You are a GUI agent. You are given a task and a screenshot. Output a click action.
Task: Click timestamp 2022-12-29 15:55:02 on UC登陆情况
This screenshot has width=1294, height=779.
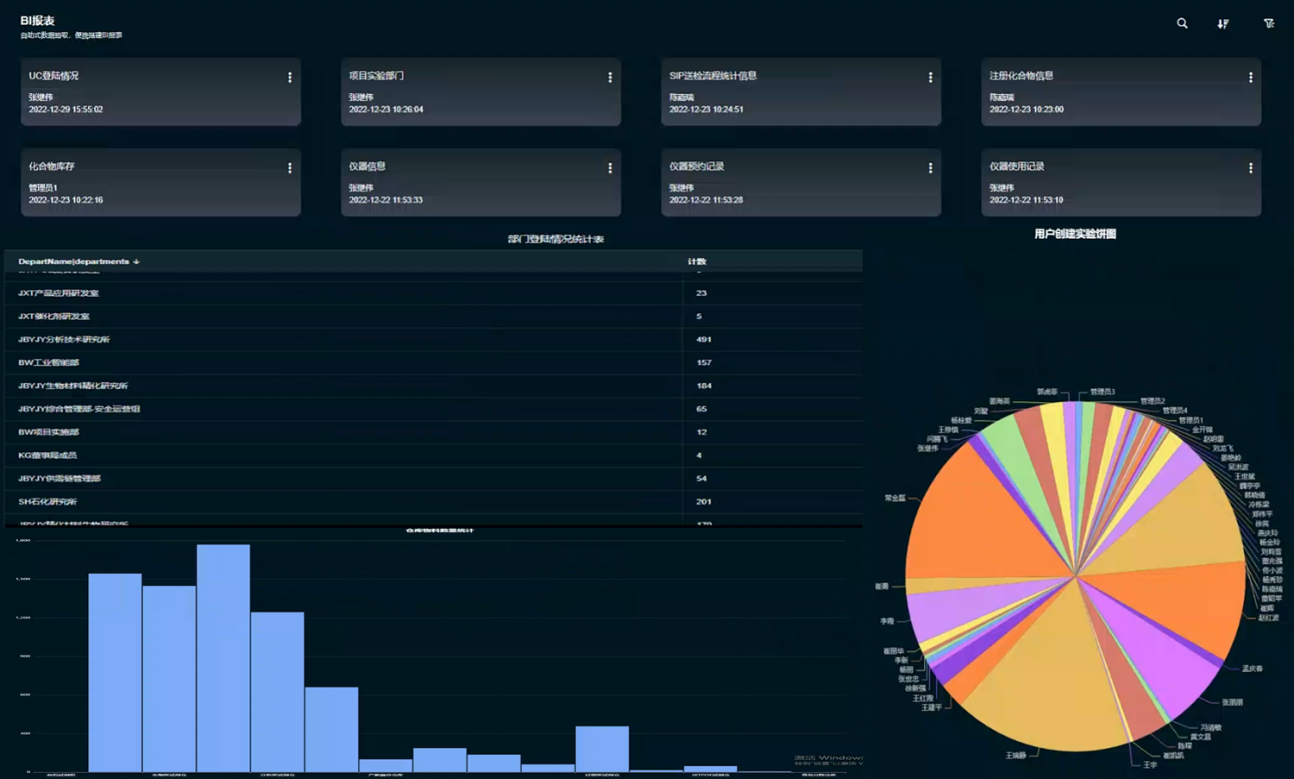(66, 109)
